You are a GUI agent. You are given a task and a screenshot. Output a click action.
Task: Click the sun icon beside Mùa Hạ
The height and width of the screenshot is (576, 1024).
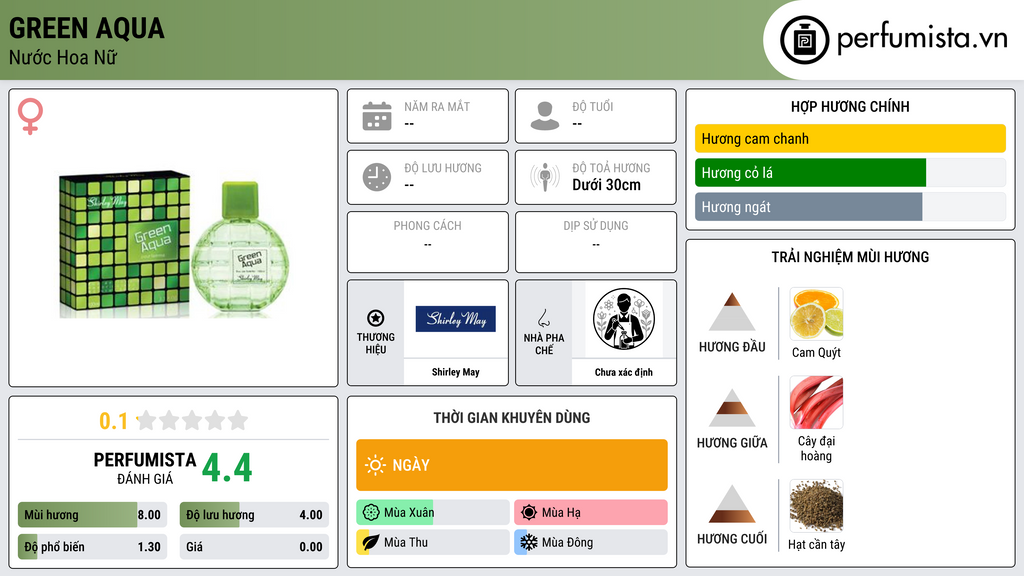click(x=529, y=513)
